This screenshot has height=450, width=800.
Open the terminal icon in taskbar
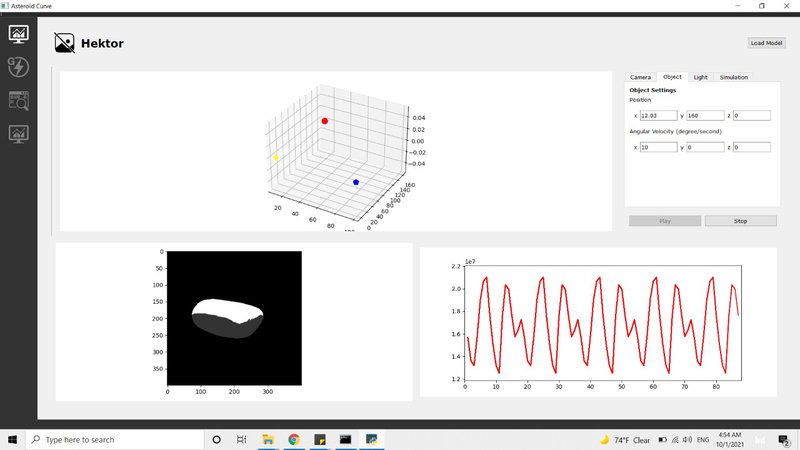click(345, 439)
